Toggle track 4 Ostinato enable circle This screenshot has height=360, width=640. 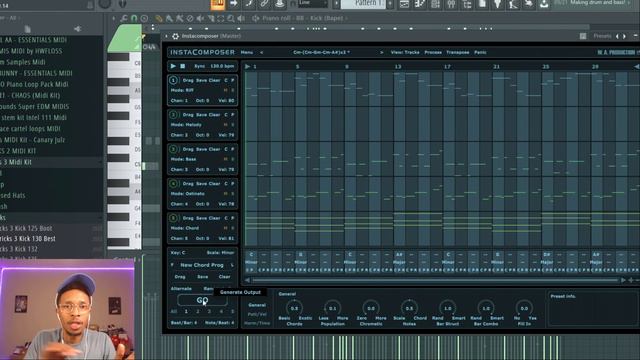click(x=173, y=184)
